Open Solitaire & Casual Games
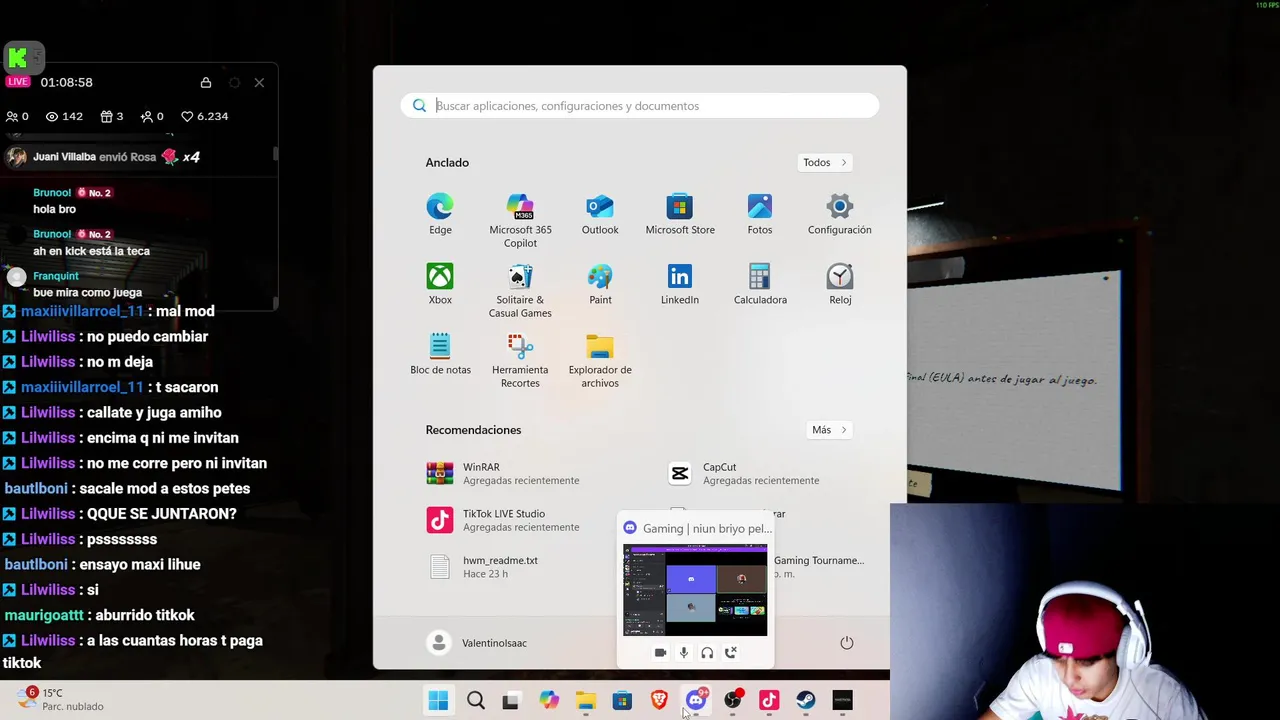The width and height of the screenshot is (1280, 720). (520, 291)
